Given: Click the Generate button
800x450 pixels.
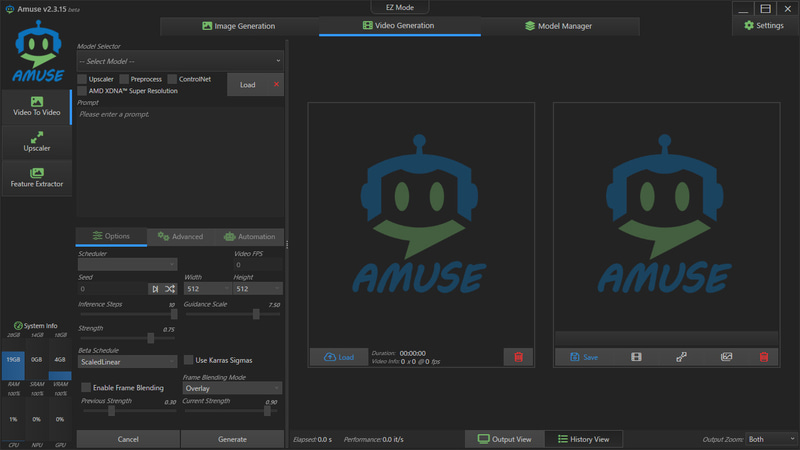Looking at the screenshot, I should tap(232, 439).
